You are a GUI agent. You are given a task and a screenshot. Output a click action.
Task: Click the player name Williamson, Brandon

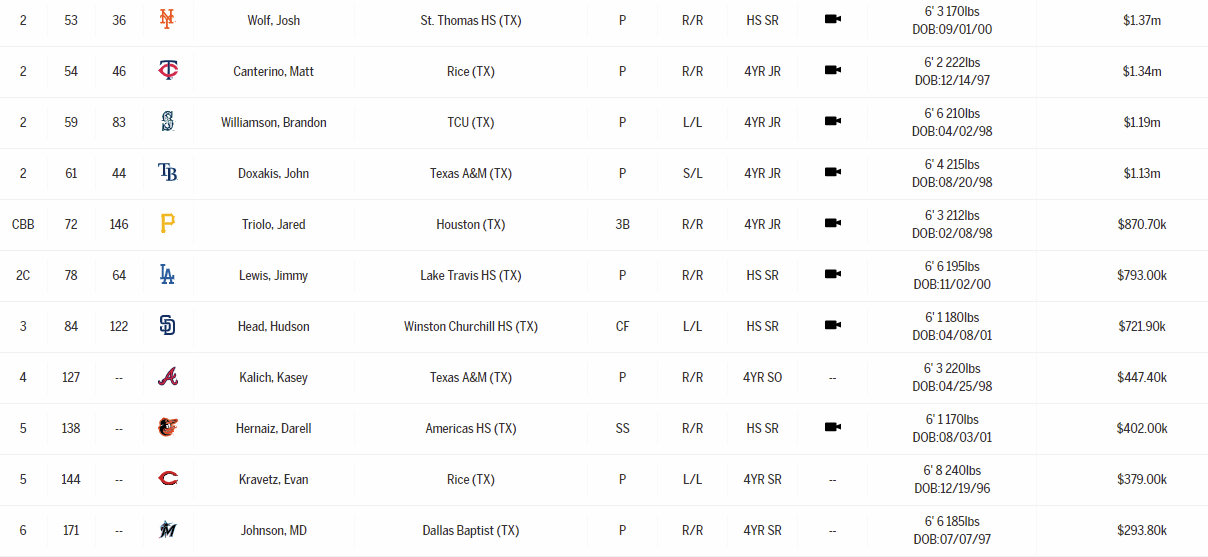pos(273,122)
